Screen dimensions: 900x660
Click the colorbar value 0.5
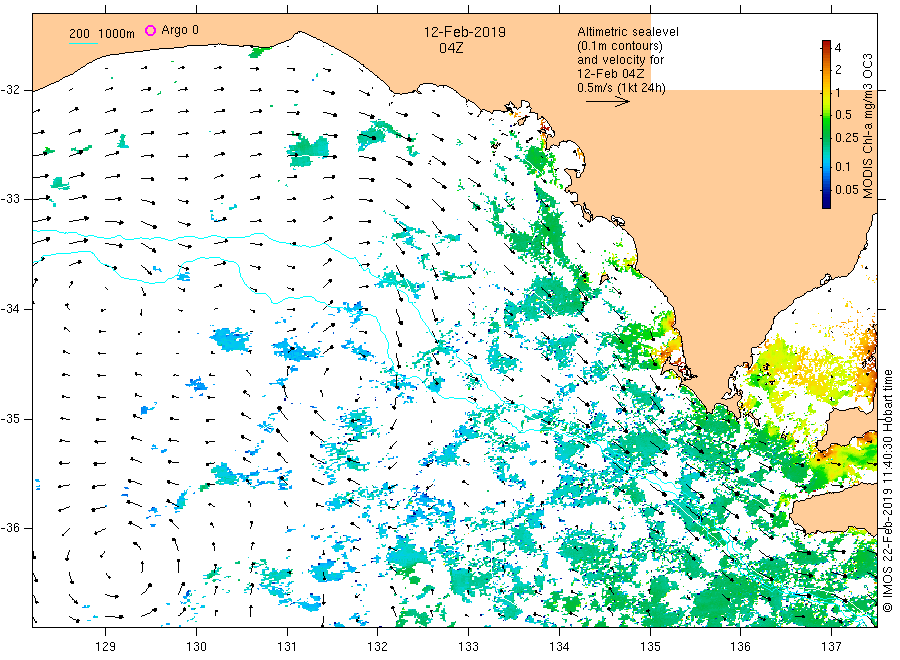[843, 115]
